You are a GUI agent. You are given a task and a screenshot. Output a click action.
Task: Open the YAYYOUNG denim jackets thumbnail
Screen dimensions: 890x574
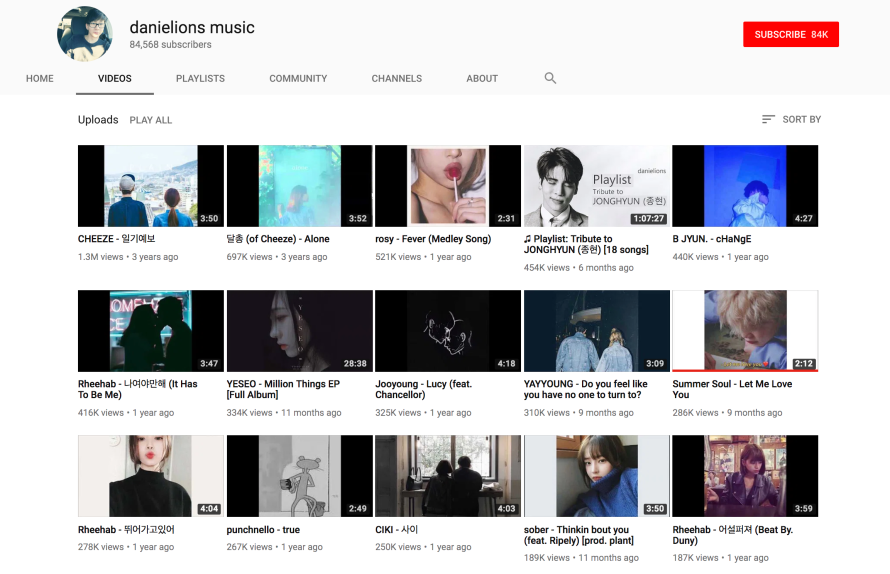pos(597,331)
